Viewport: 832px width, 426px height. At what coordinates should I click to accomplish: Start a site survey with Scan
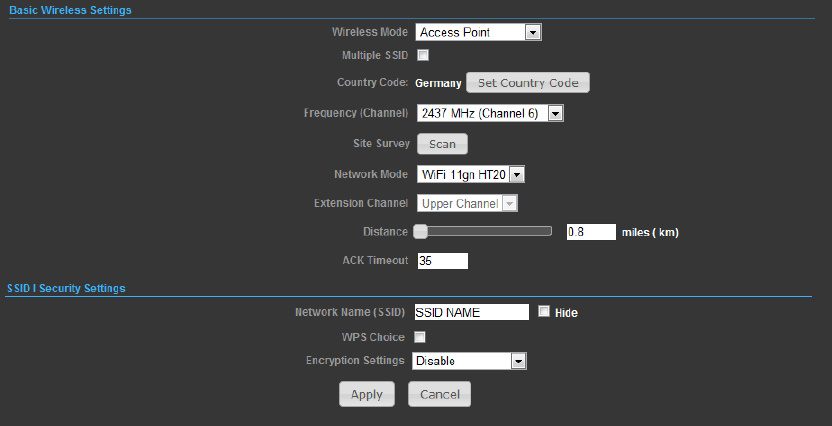[442, 144]
